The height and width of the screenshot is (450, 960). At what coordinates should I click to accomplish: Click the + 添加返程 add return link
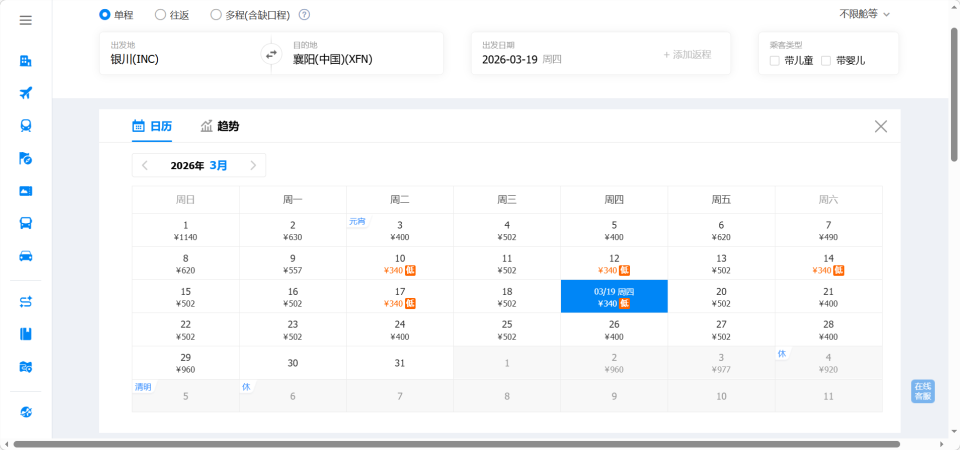(687, 54)
